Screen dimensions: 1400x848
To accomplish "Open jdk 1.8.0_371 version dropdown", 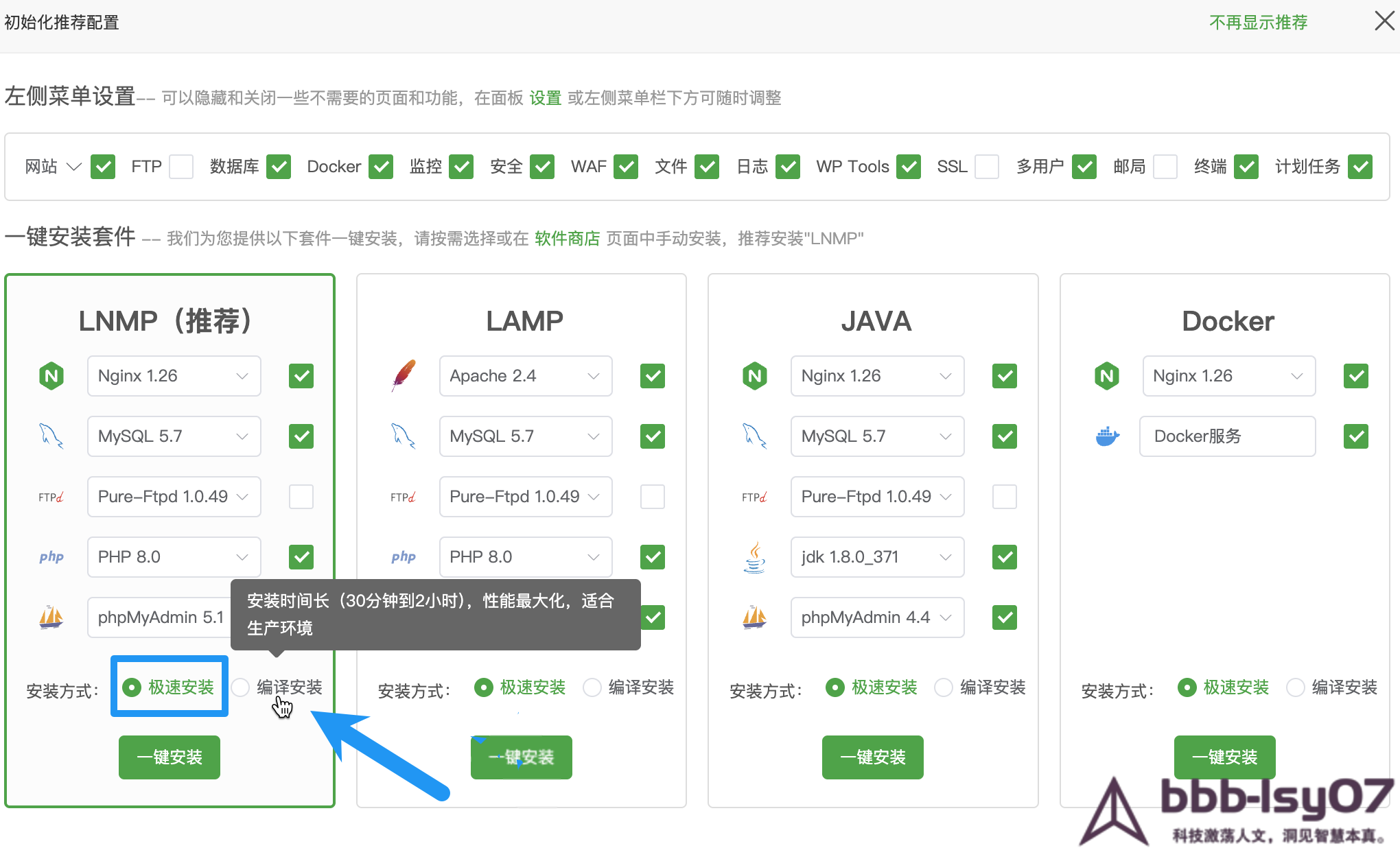I will [x=878, y=557].
